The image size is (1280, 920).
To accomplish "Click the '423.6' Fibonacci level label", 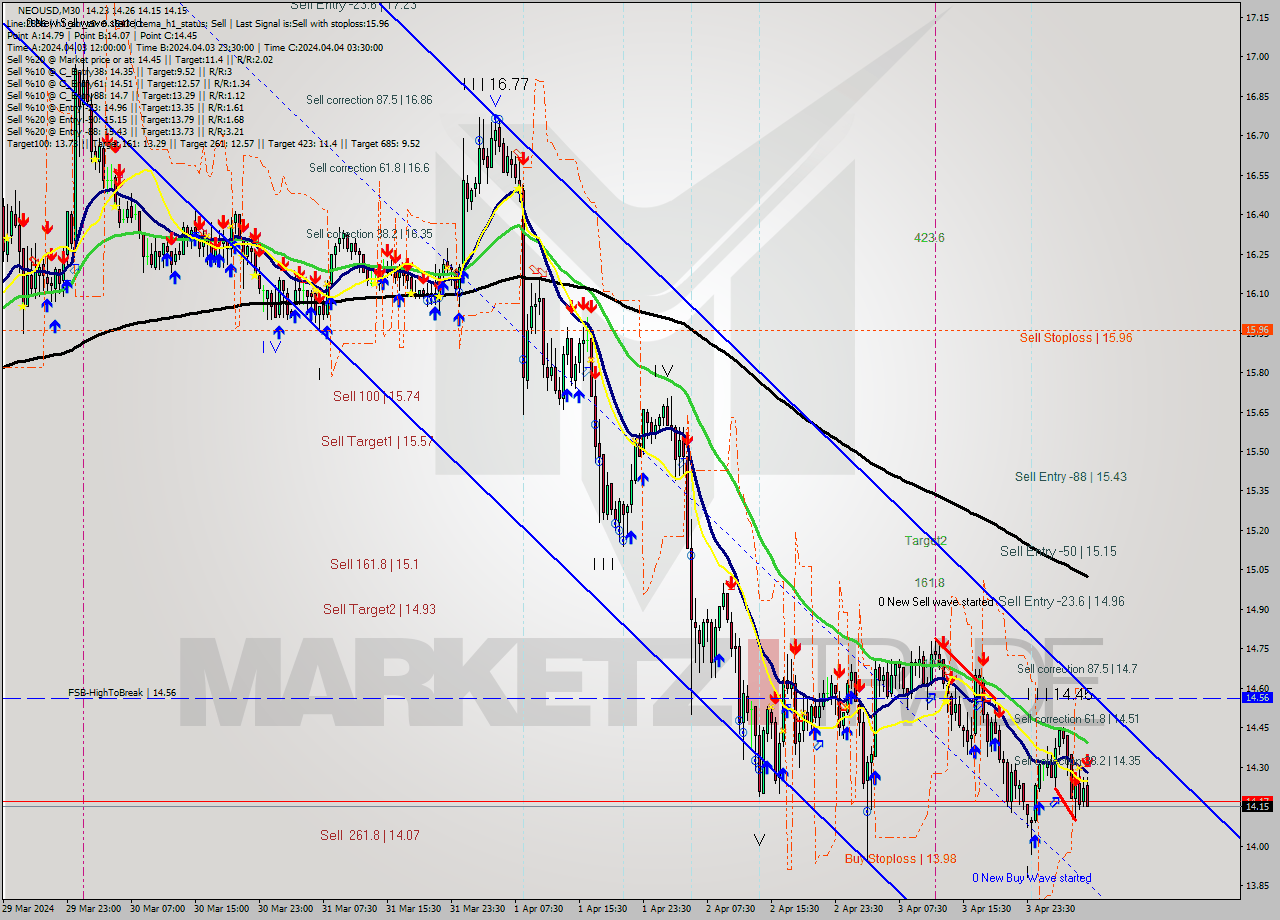I will [929, 238].
